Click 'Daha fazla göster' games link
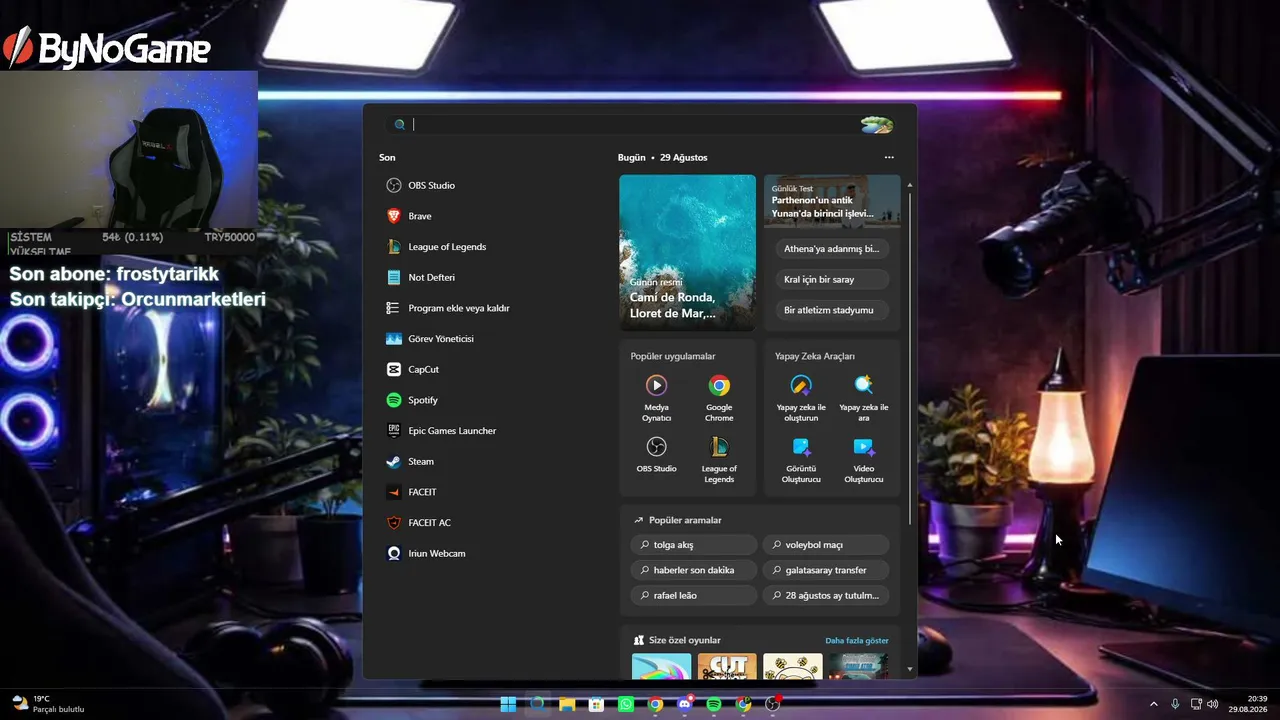Viewport: 1280px width, 720px height. tap(857, 640)
